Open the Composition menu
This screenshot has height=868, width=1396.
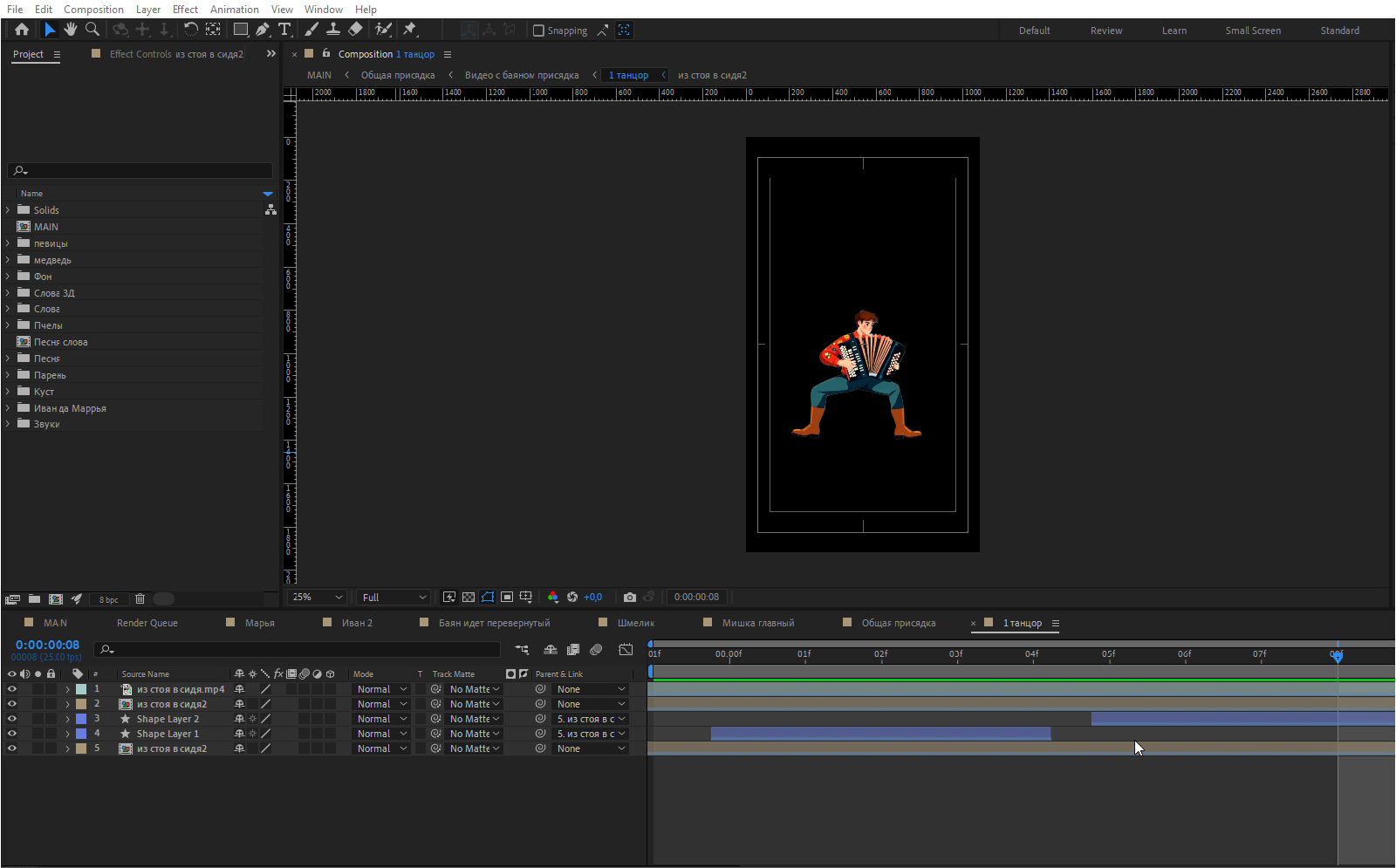point(93,10)
